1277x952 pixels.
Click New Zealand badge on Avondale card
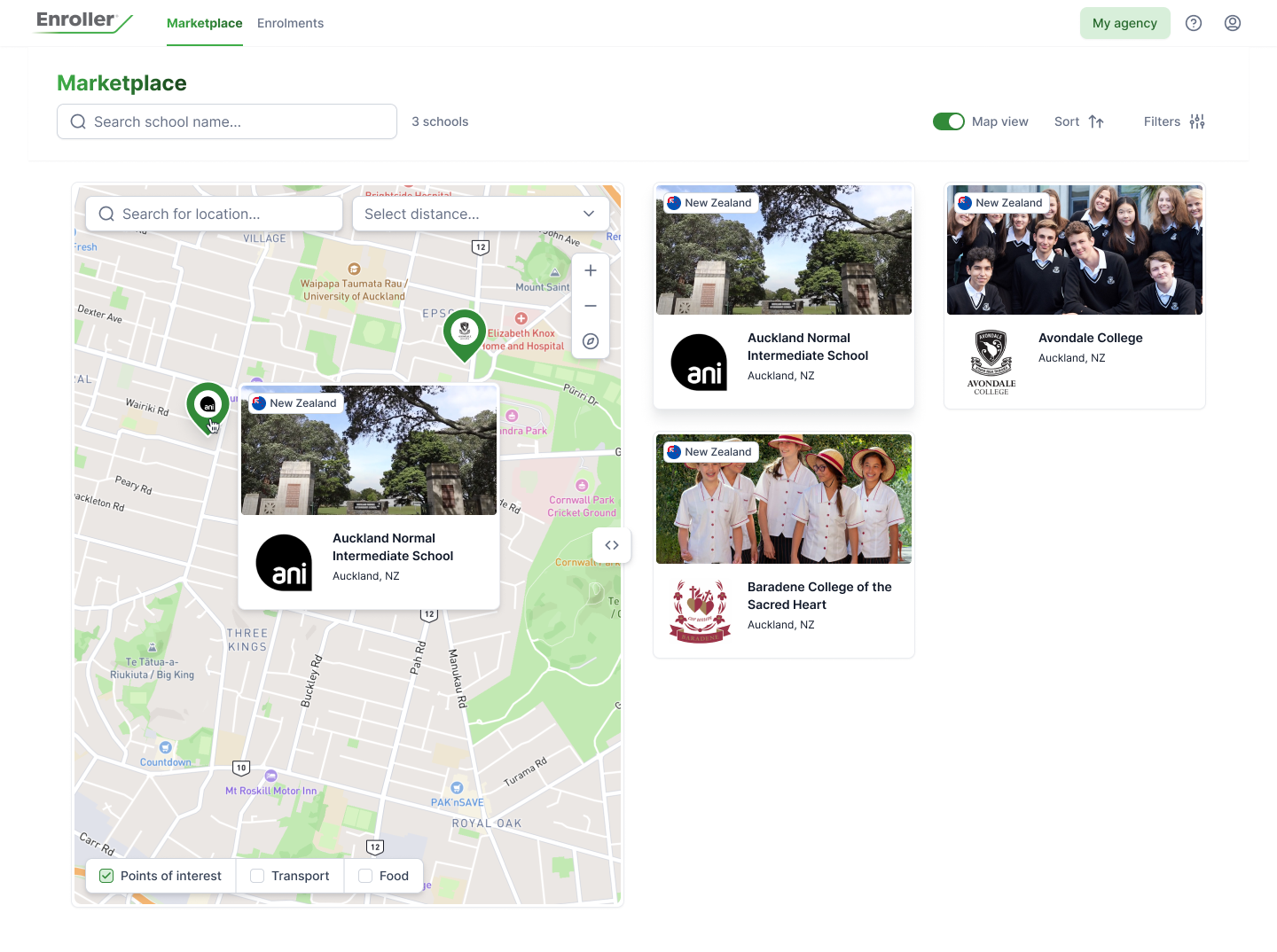1001,203
